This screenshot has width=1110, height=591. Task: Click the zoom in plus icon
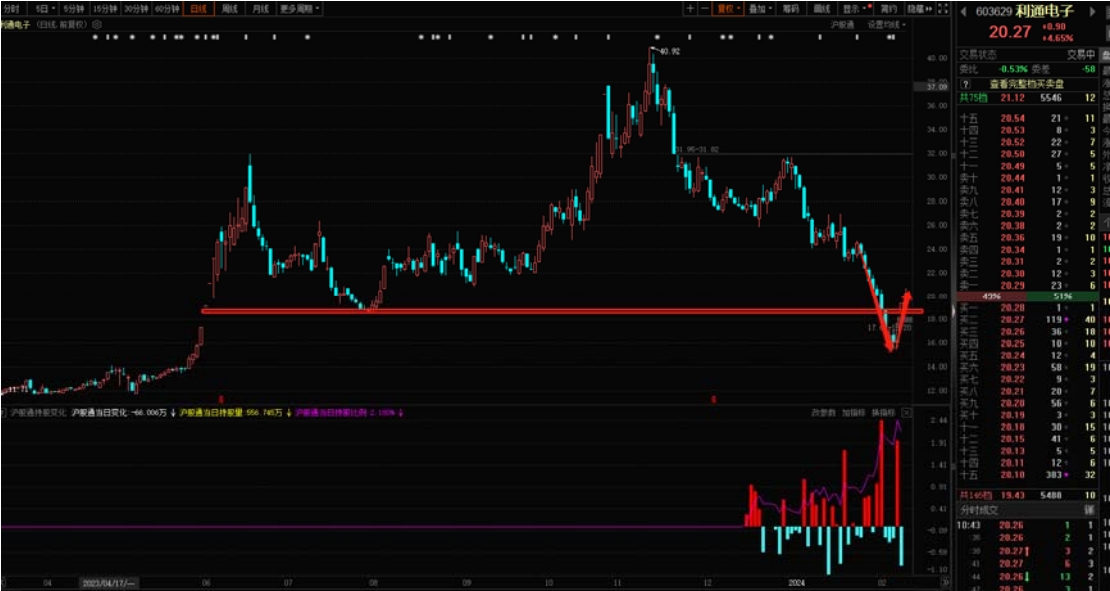click(x=690, y=8)
